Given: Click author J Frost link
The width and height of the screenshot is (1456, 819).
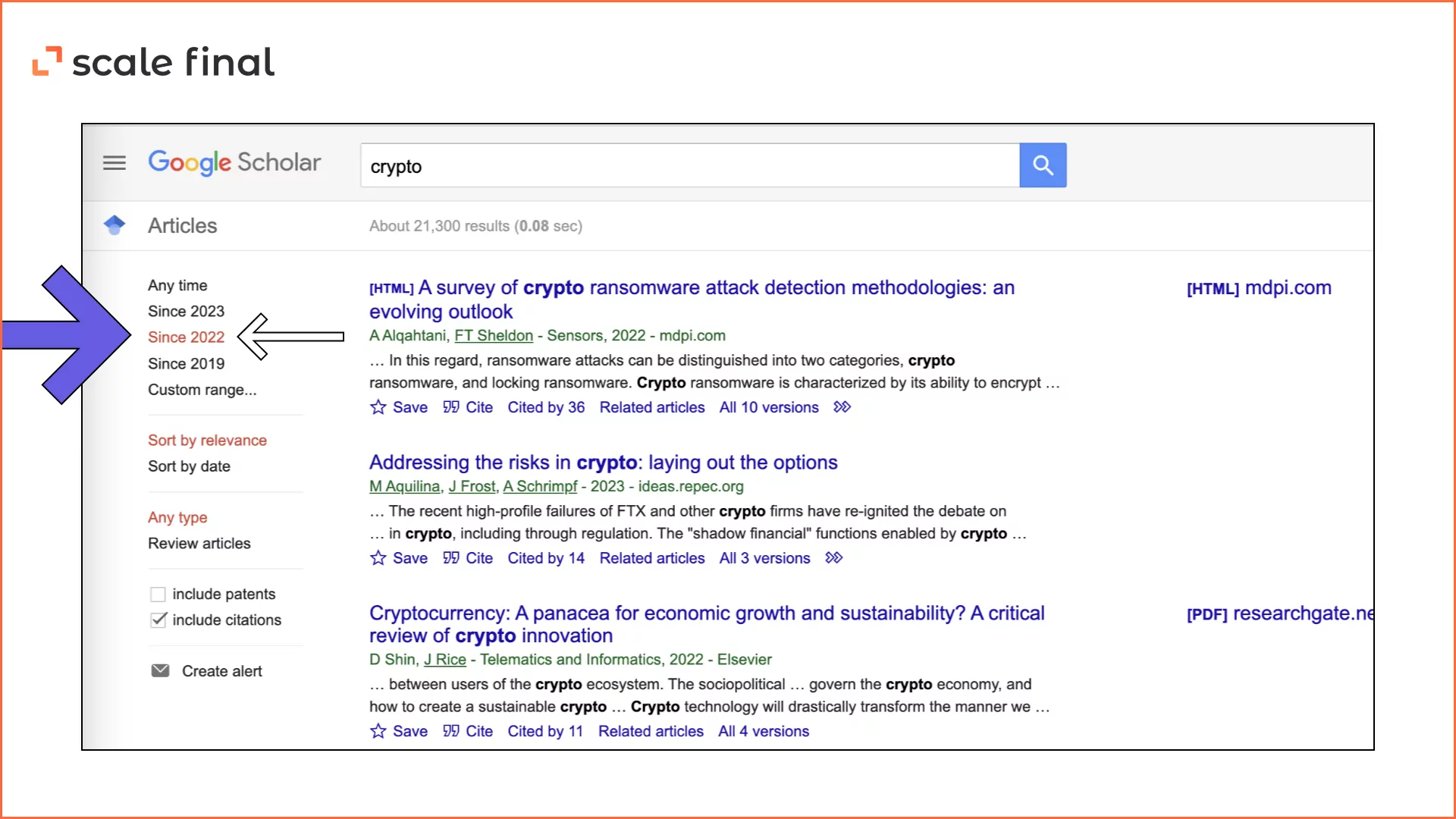Looking at the screenshot, I should coord(471,486).
